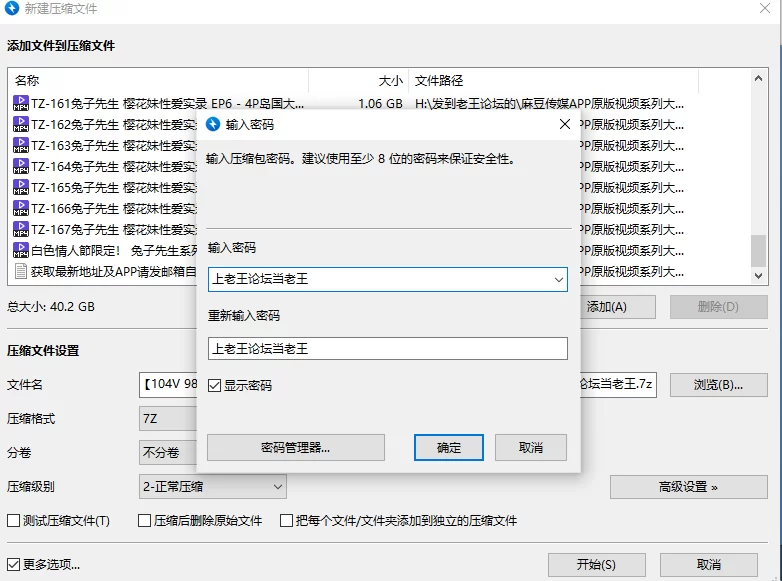Click the file list scroll up arrow

759,78
